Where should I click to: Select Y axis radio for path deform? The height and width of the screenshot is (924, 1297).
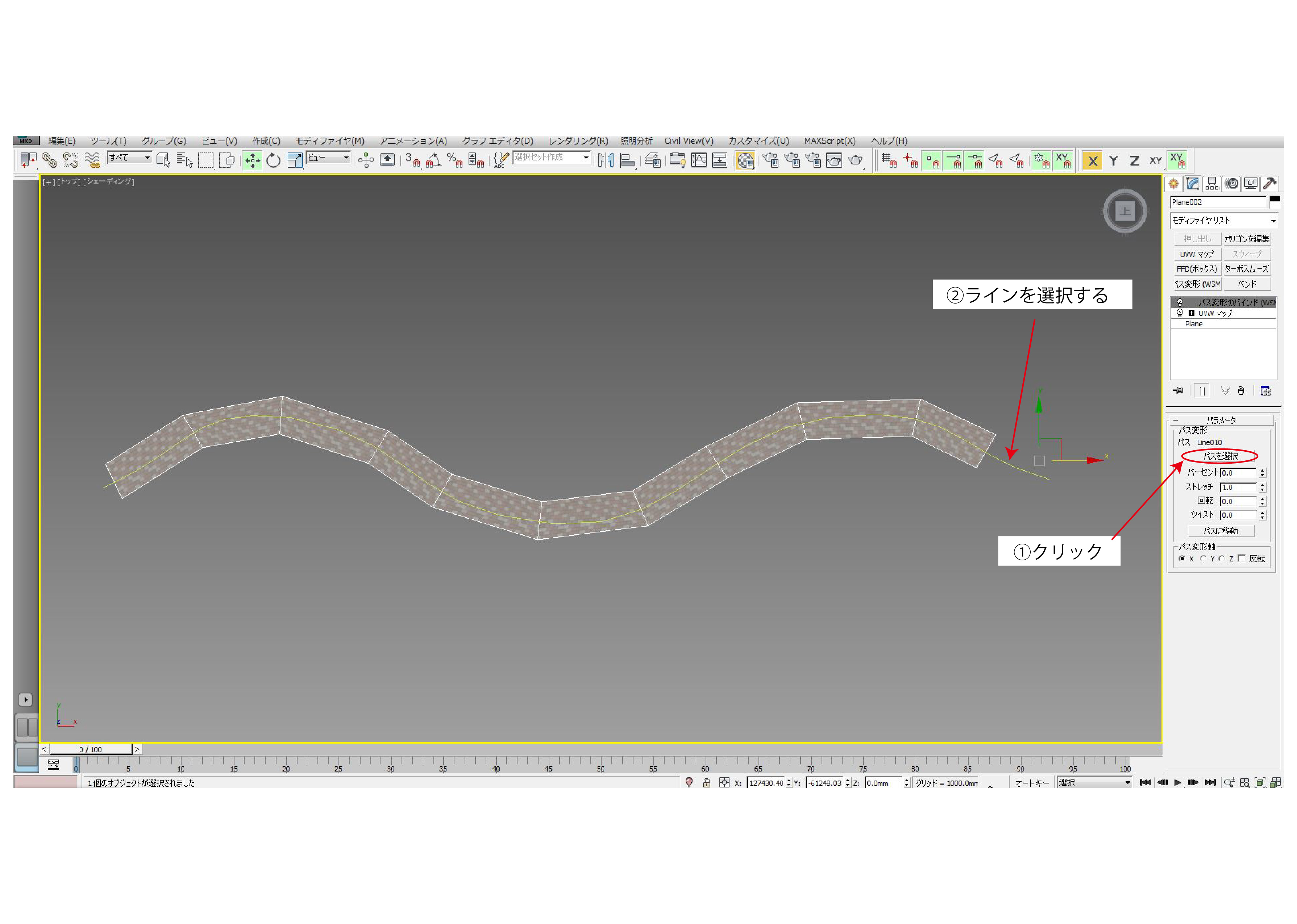coord(1202,559)
